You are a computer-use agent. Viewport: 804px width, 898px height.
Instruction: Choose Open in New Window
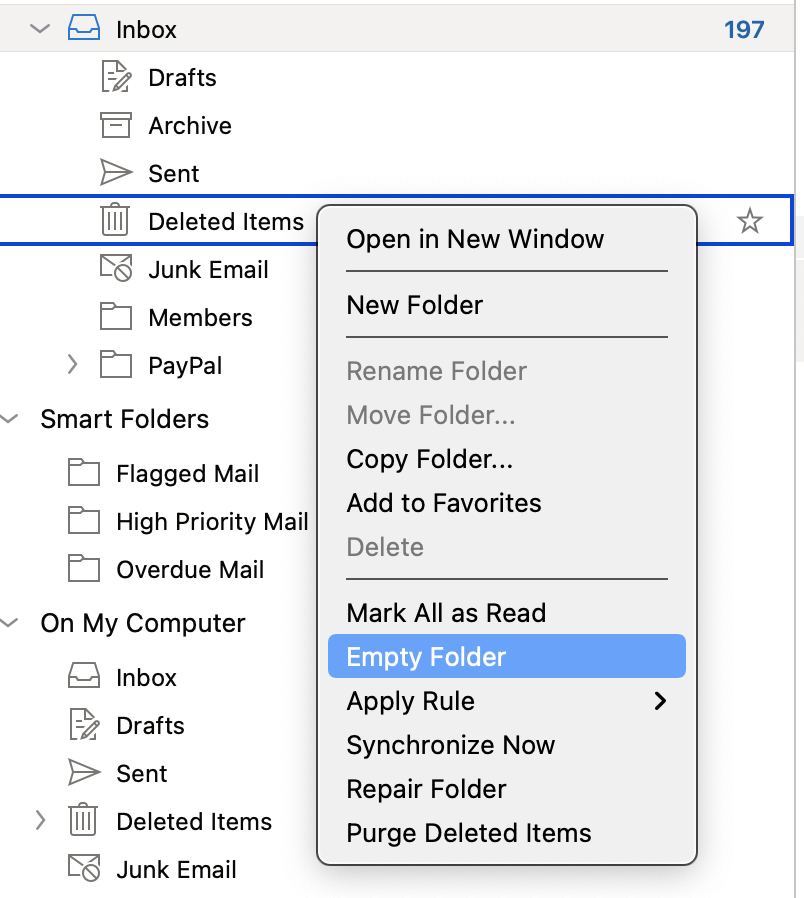click(x=475, y=239)
